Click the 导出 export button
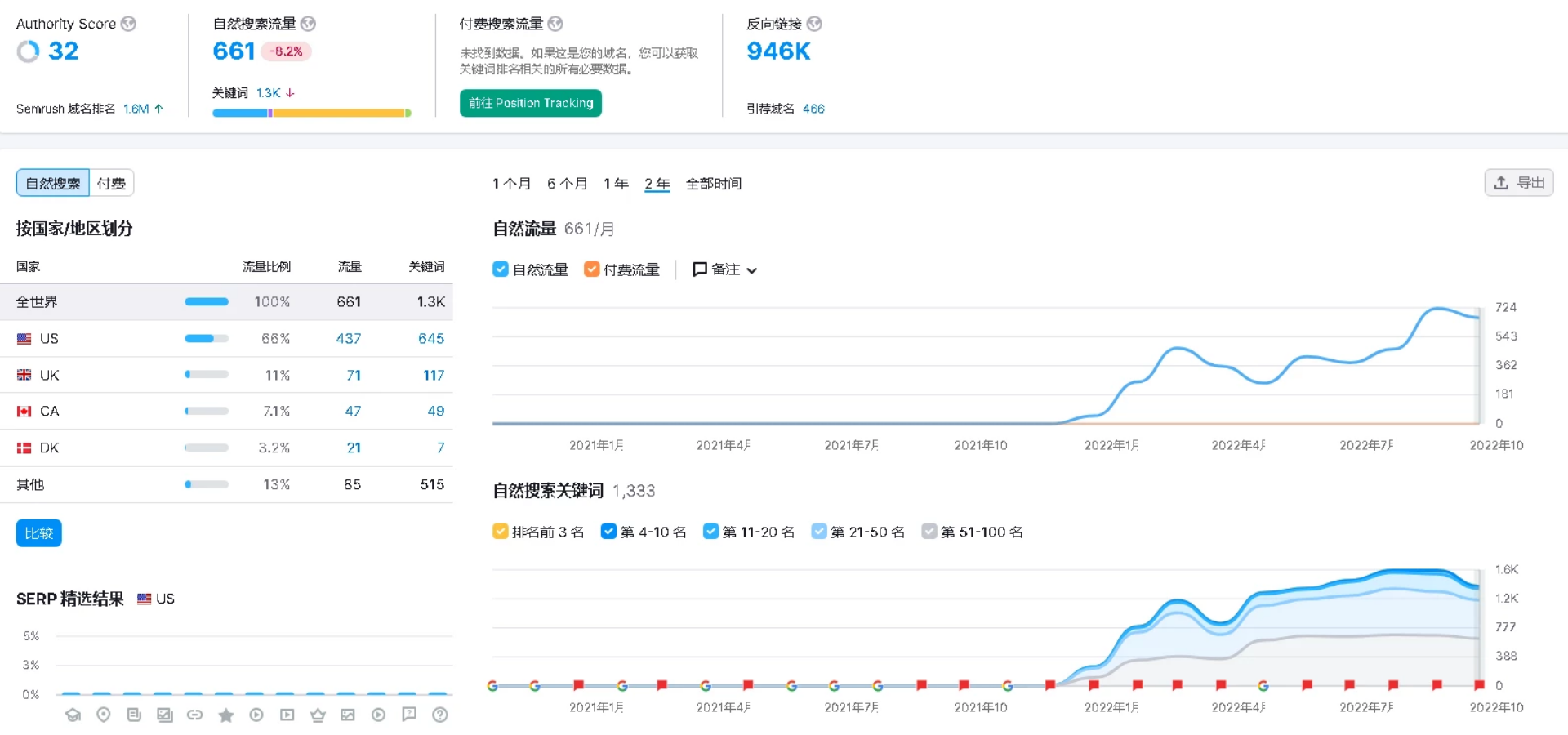This screenshot has width=1568, height=735. tap(1518, 183)
